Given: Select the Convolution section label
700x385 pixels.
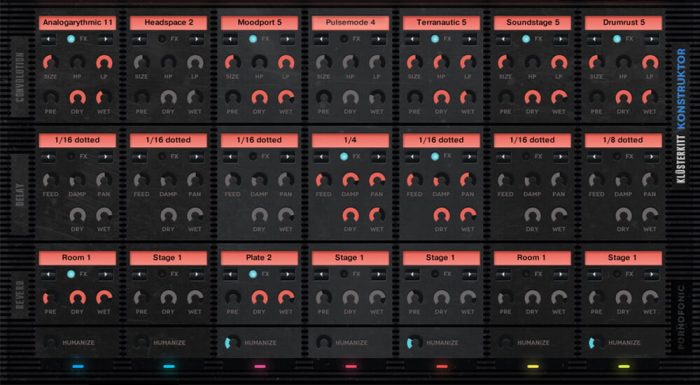Looking at the screenshot, I should coord(20,77).
